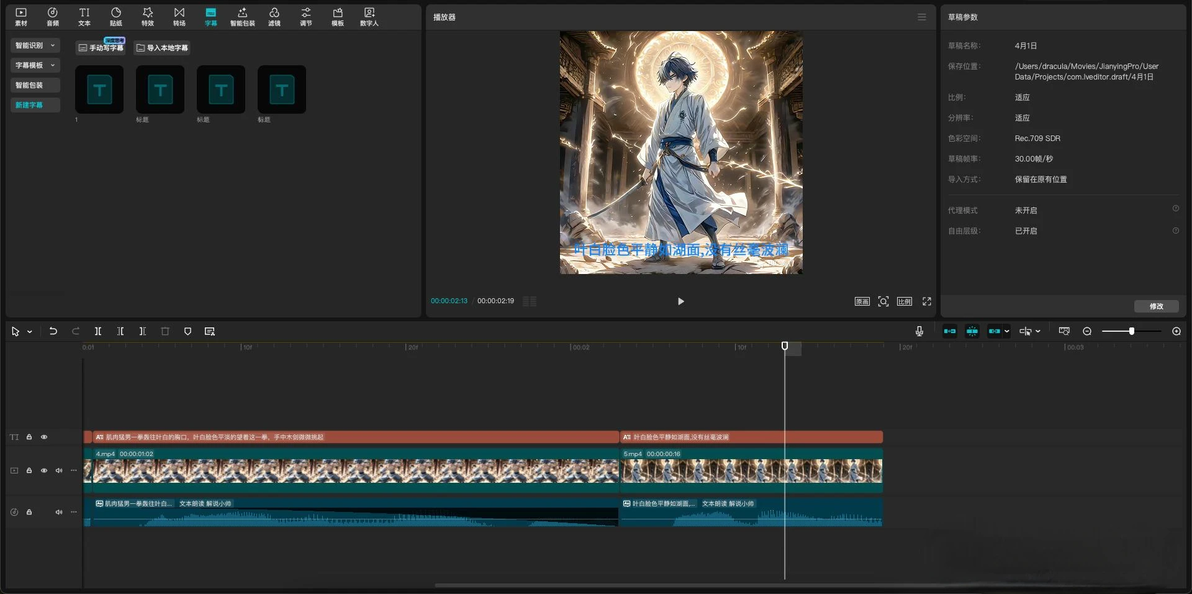Open the 滤镜 filters tab icon
1192x594 pixels.
coord(274,17)
